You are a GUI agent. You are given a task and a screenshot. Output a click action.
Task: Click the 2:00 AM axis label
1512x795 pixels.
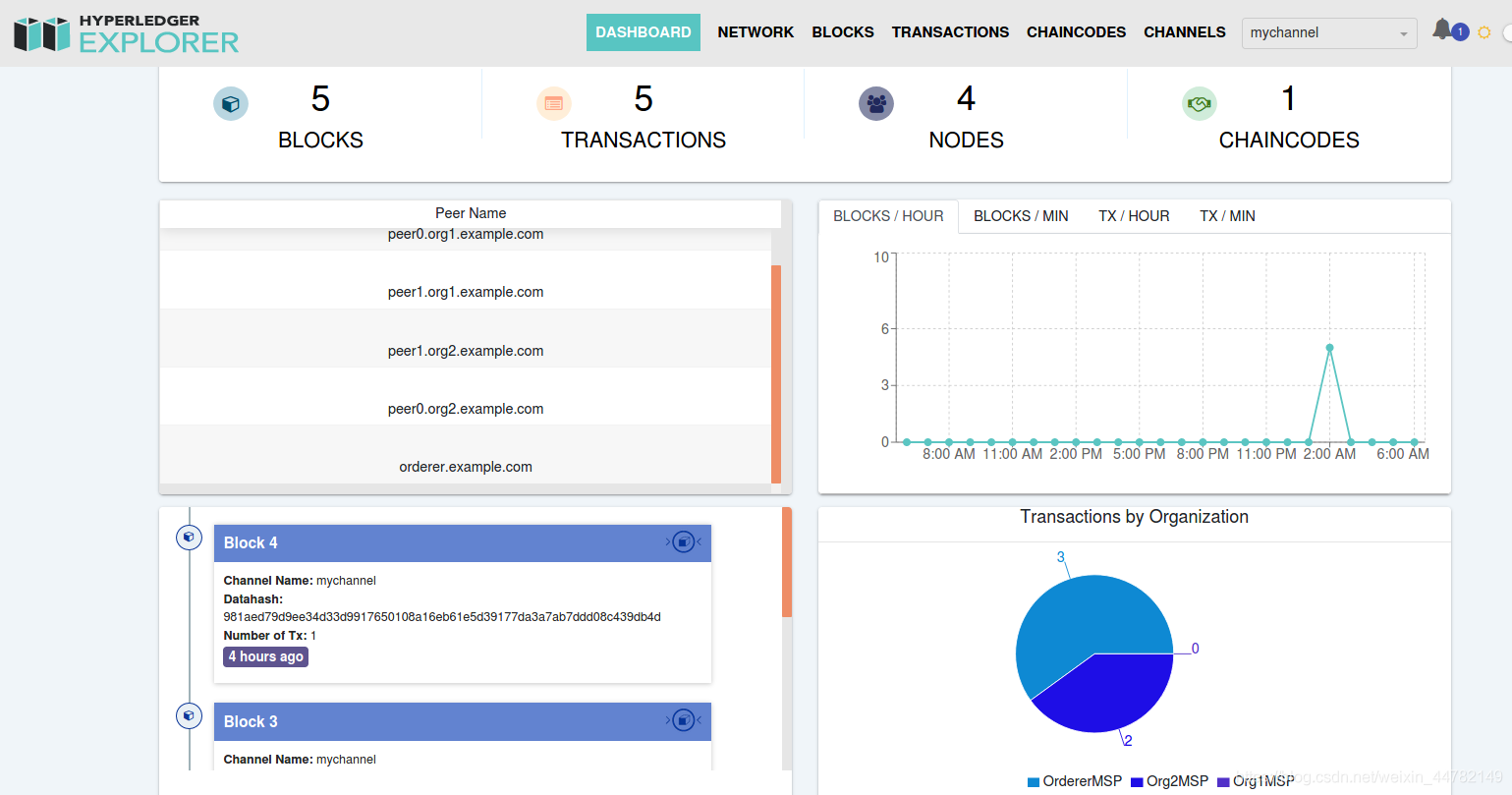coord(1329,454)
